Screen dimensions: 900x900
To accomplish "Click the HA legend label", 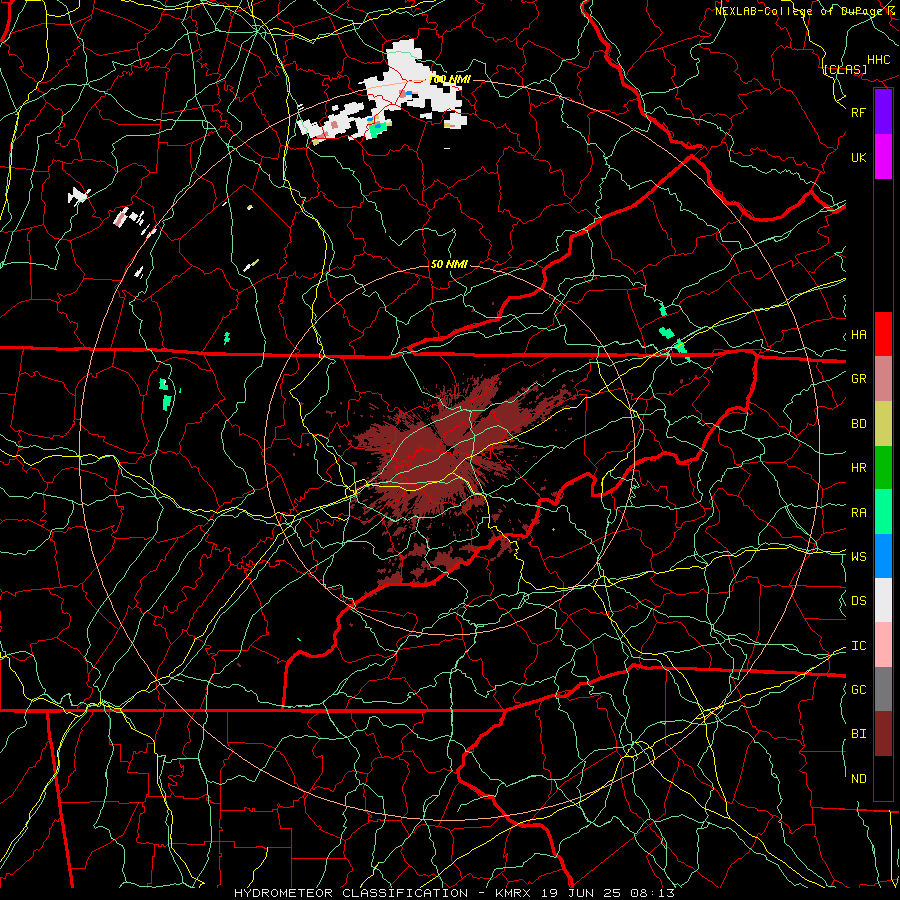I will coord(858,335).
